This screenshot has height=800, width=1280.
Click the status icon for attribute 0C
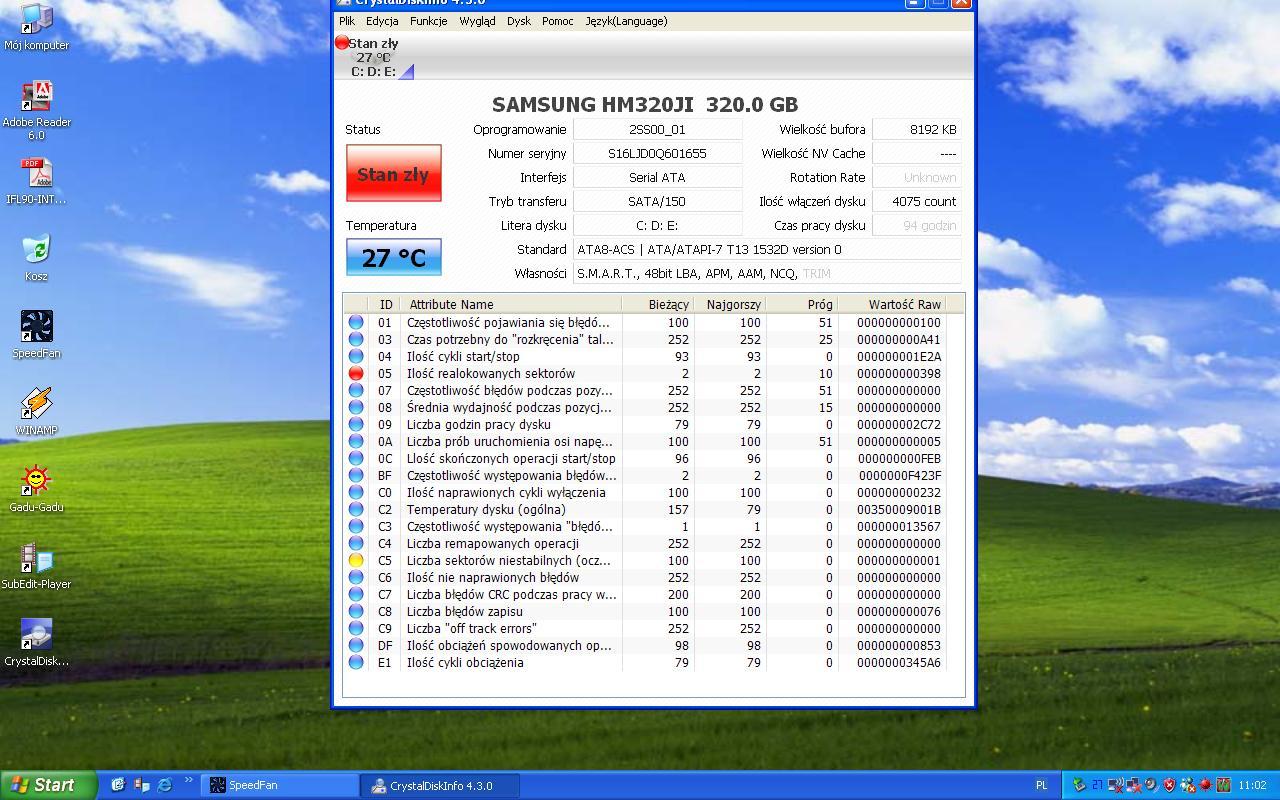coord(356,459)
